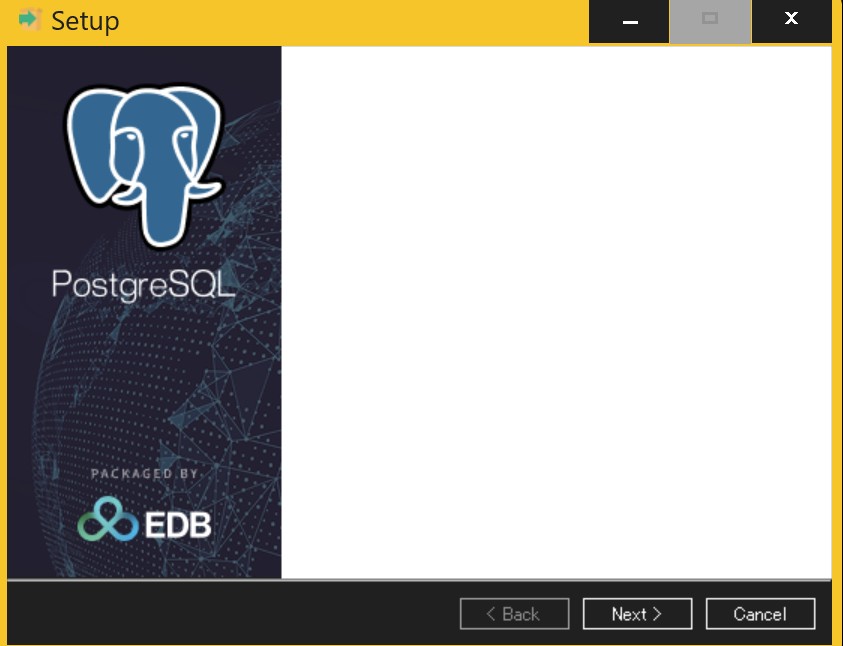Viewport: 843px width, 646px height.
Task: Close the Setup window with X
Action: coord(791,21)
